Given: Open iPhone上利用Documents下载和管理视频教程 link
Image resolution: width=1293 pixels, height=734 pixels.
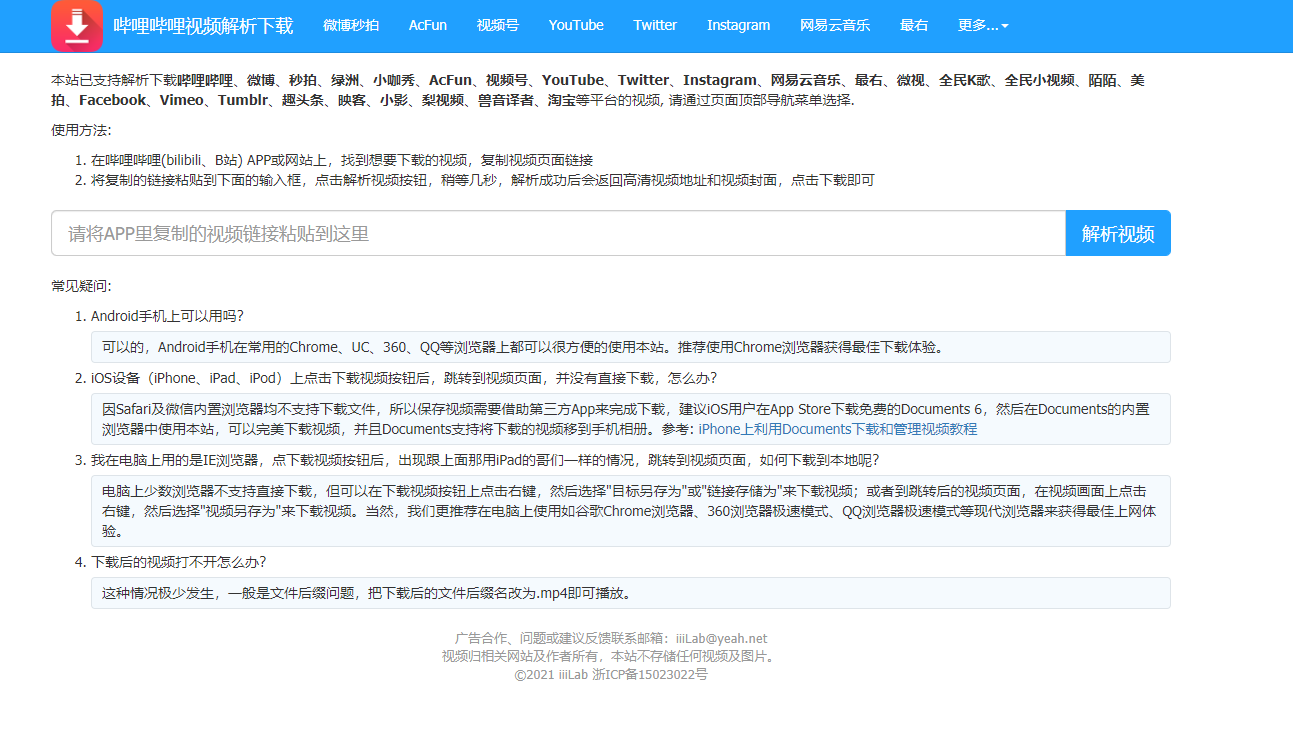Looking at the screenshot, I should point(838,429).
